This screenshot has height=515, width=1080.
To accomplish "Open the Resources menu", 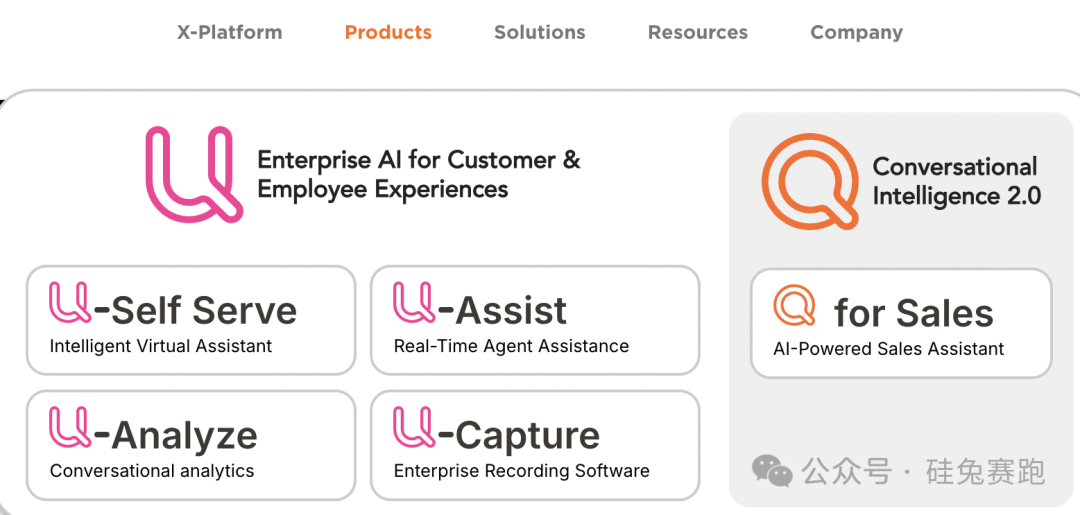I will [698, 32].
